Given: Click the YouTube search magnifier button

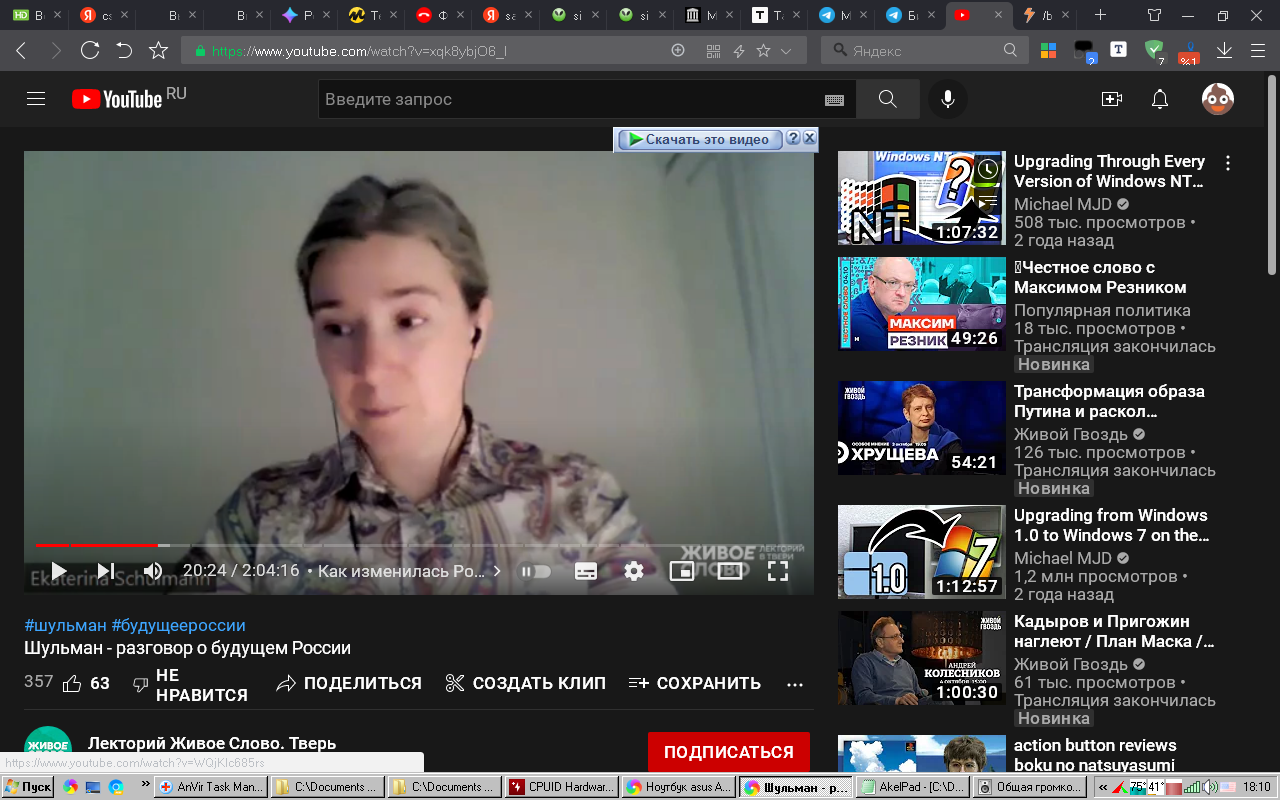Looking at the screenshot, I should coord(887,99).
